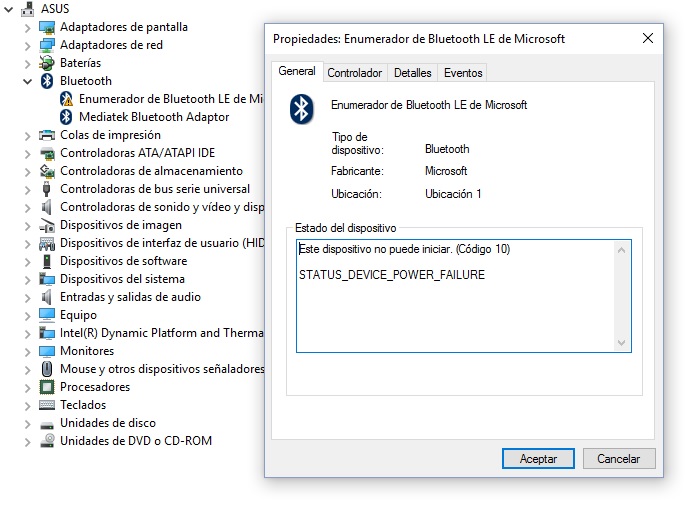Click the Intel Dynamic Platform icon

pyautogui.click(x=46, y=333)
